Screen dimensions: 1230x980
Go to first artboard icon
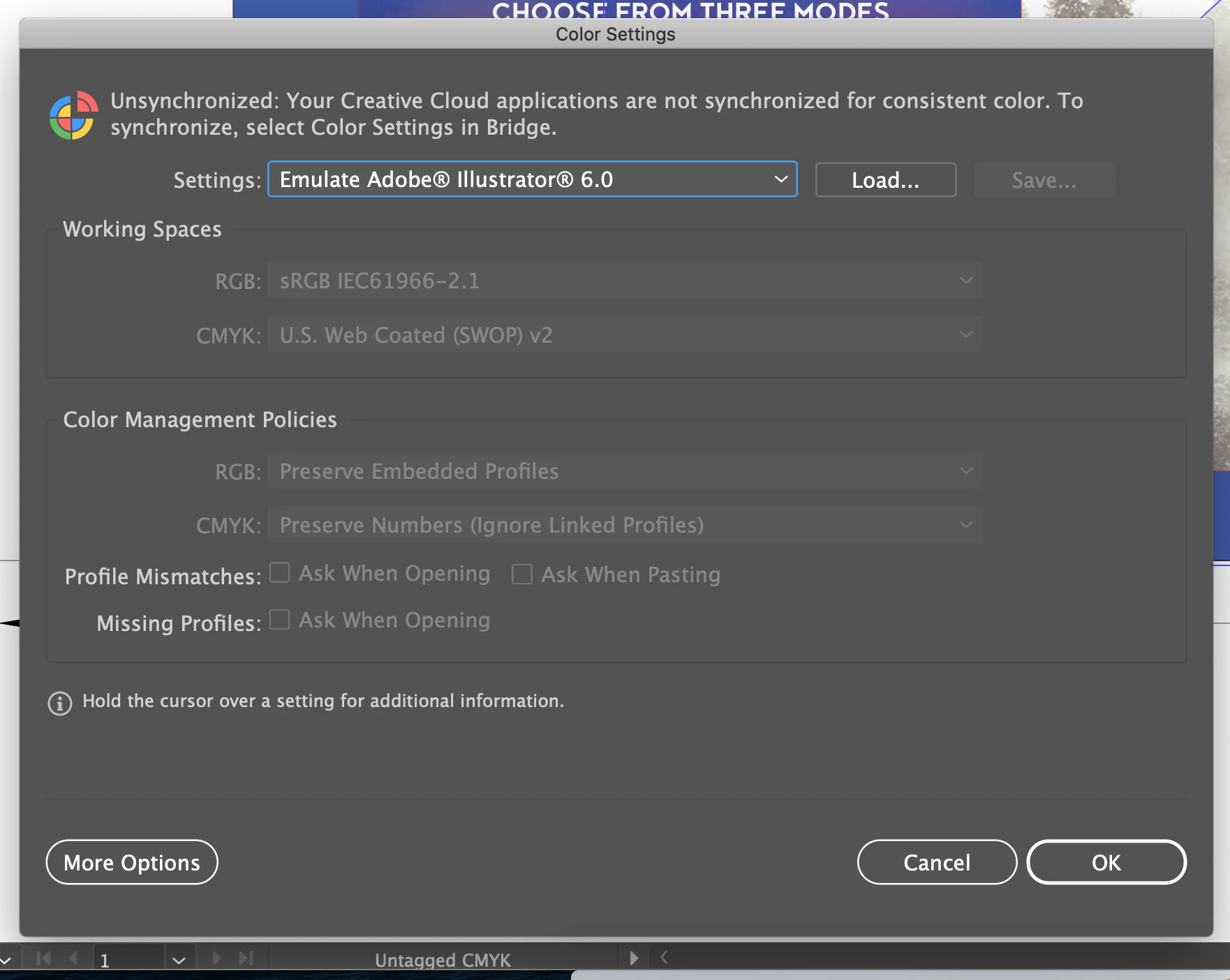pos(43,958)
